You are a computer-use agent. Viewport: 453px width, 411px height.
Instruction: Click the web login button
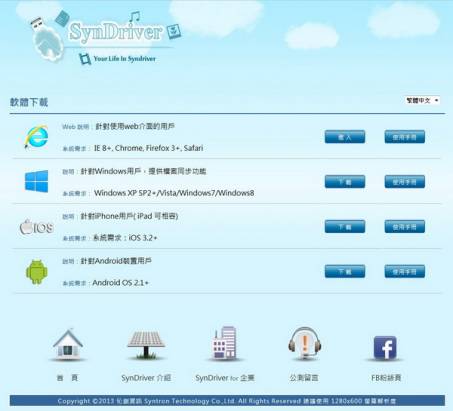(x=345, y=137)
